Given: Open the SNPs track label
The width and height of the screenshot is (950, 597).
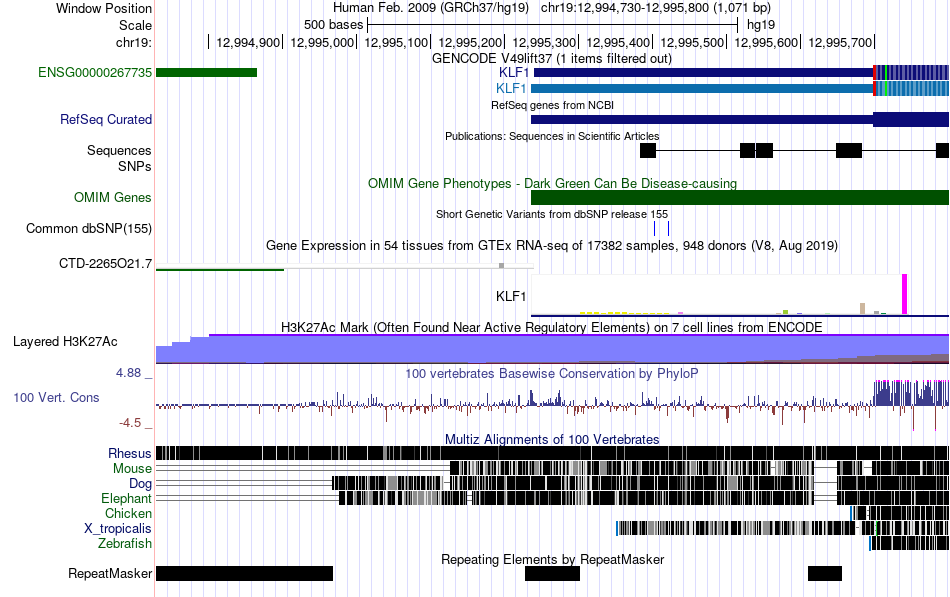Looking at the screenshot, I should [135, 166].
